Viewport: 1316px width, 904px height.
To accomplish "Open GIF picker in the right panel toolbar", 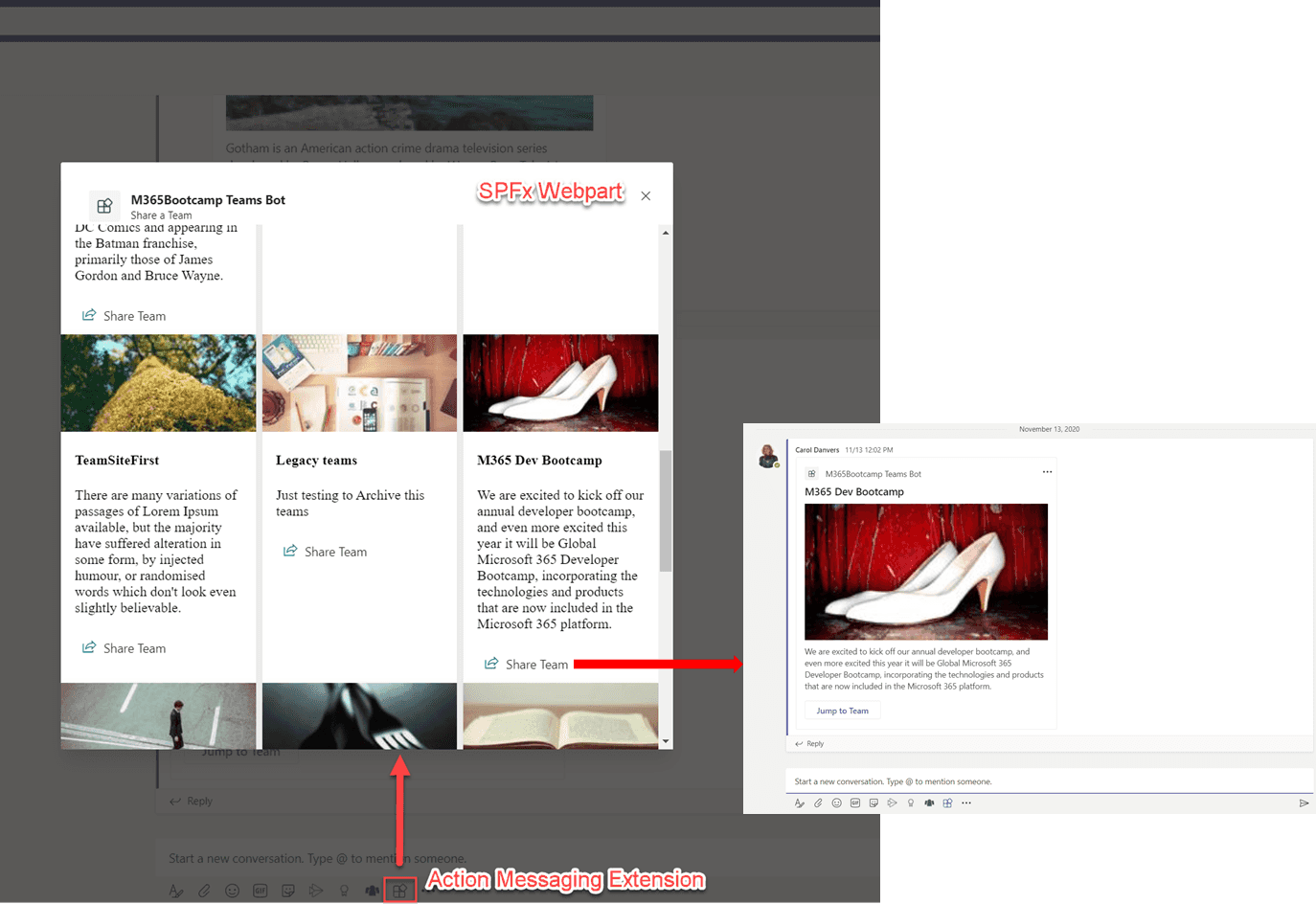I will pyautogui.click(x=855, y=803).
